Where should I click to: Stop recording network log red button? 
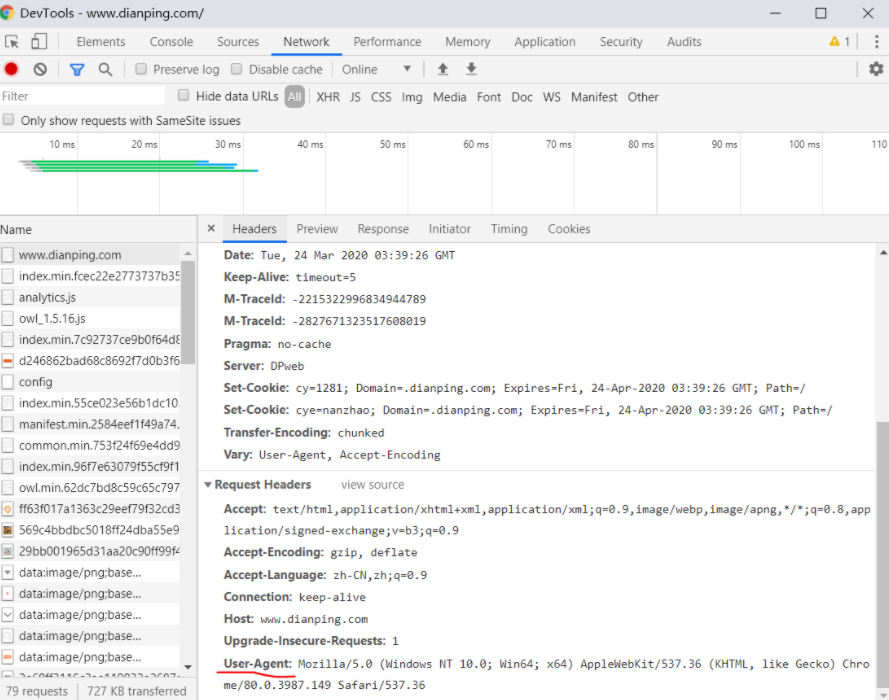click(11, 69)
